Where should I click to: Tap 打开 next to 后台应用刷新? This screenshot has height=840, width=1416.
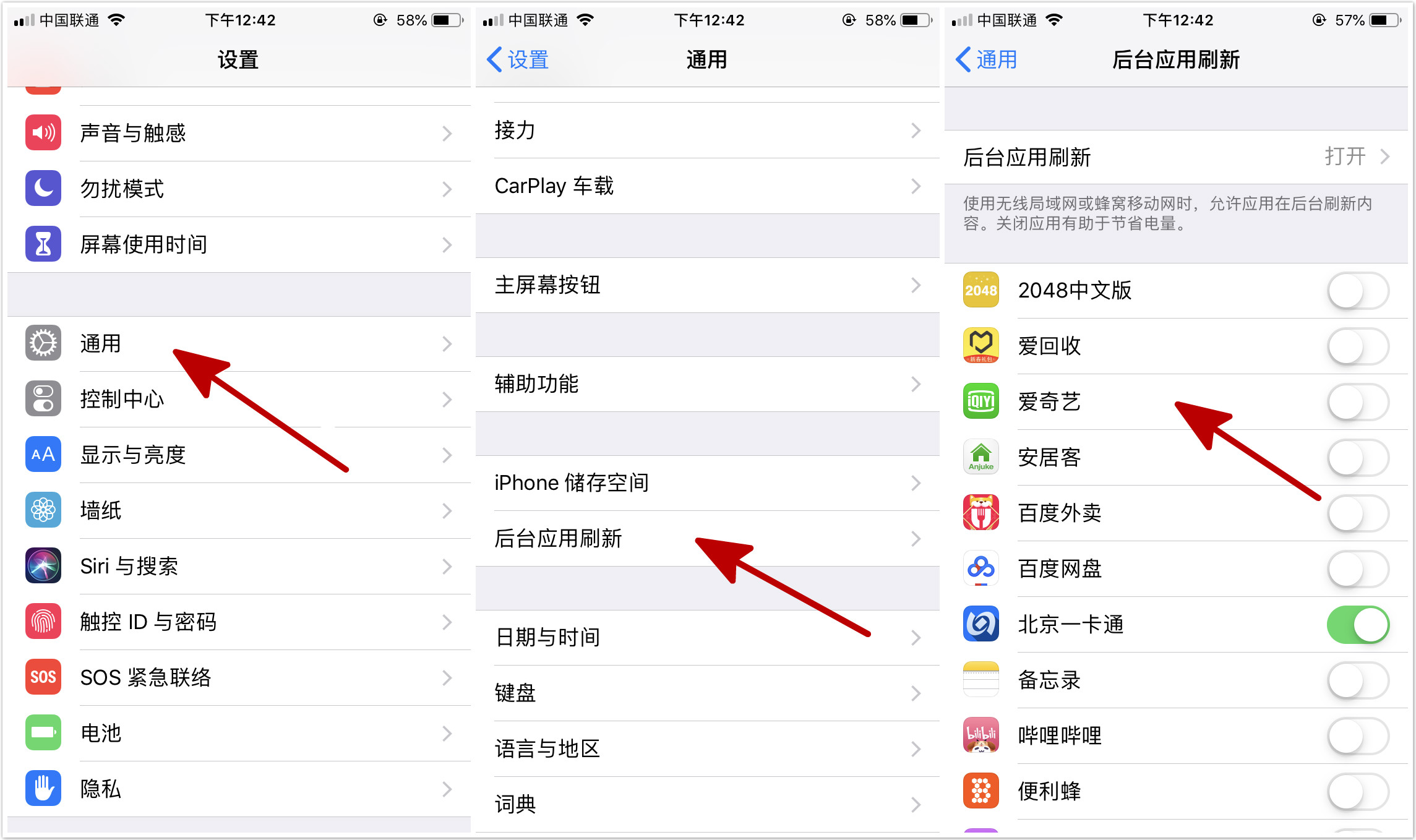[x=1346, y=157]
